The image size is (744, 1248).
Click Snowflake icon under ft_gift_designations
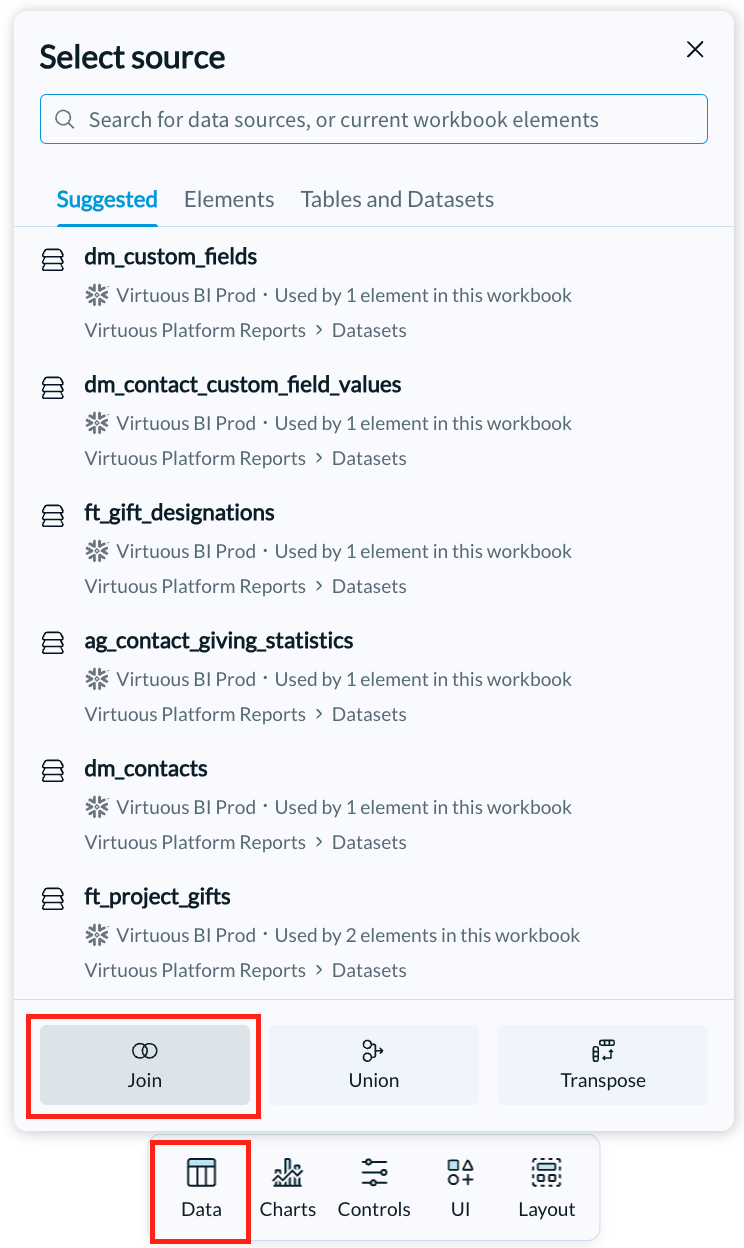coord(97,551)
